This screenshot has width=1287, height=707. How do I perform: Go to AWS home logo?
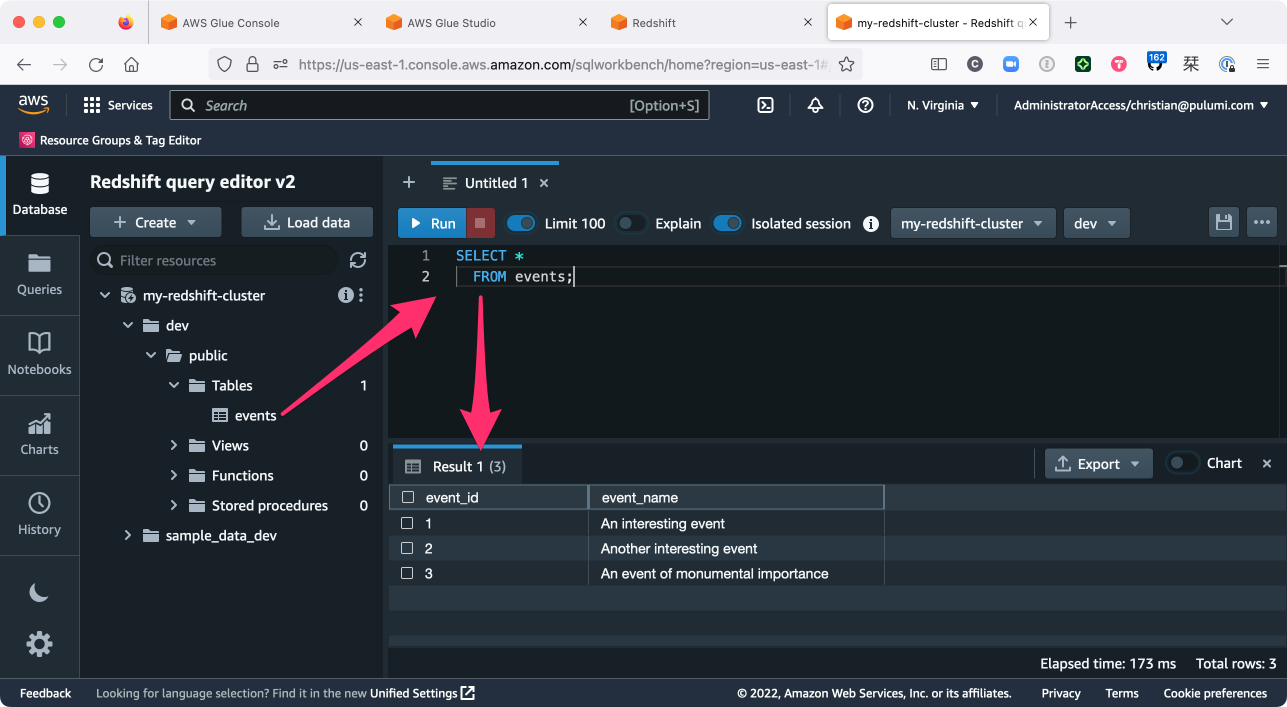pos(33,104)
